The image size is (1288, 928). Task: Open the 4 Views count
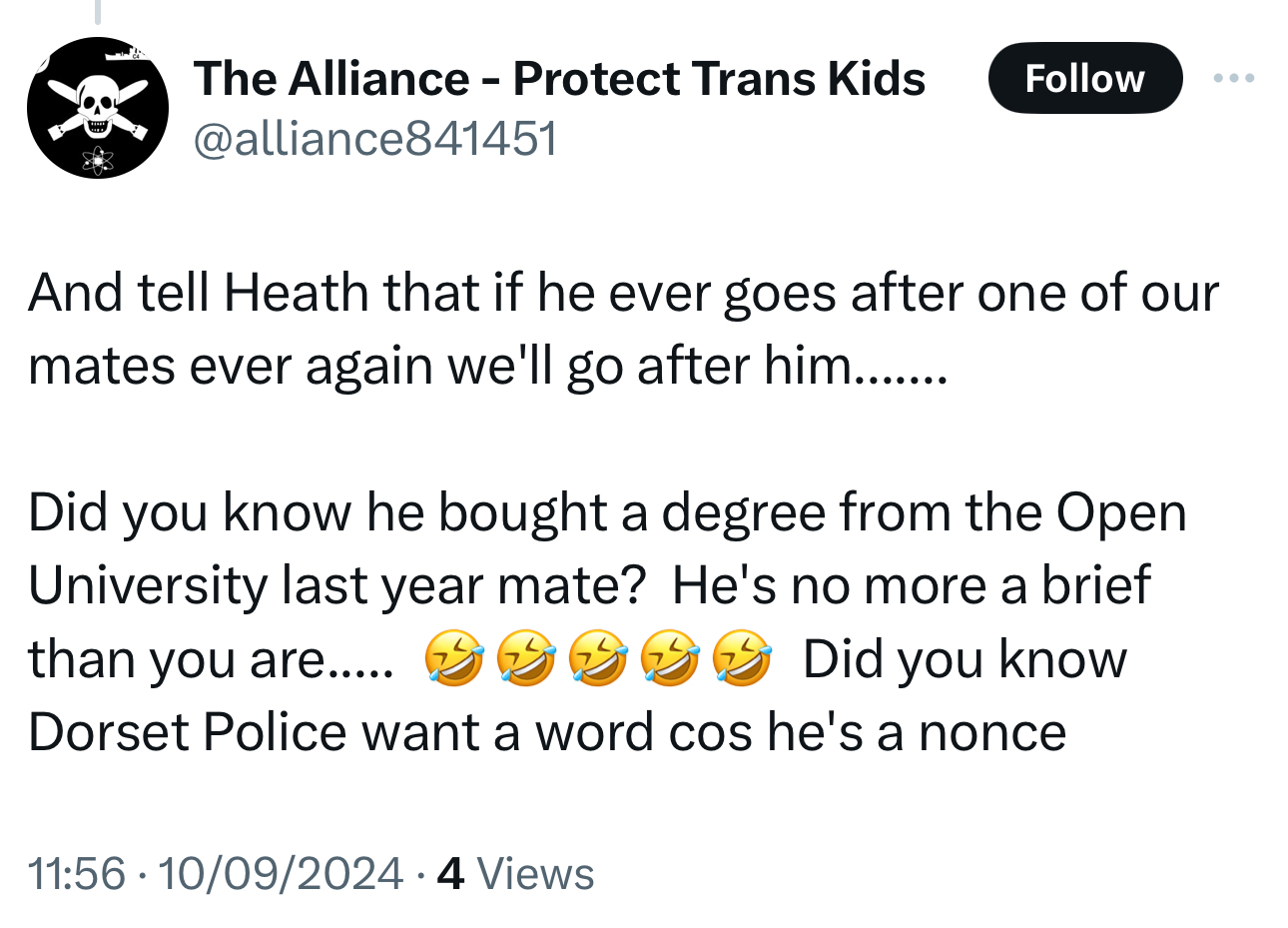[x=516, y=873]
